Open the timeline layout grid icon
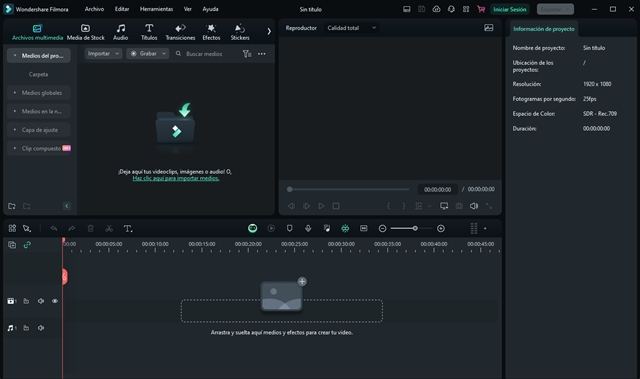This screenshot has height=379, width=640. tap(12, 228)
